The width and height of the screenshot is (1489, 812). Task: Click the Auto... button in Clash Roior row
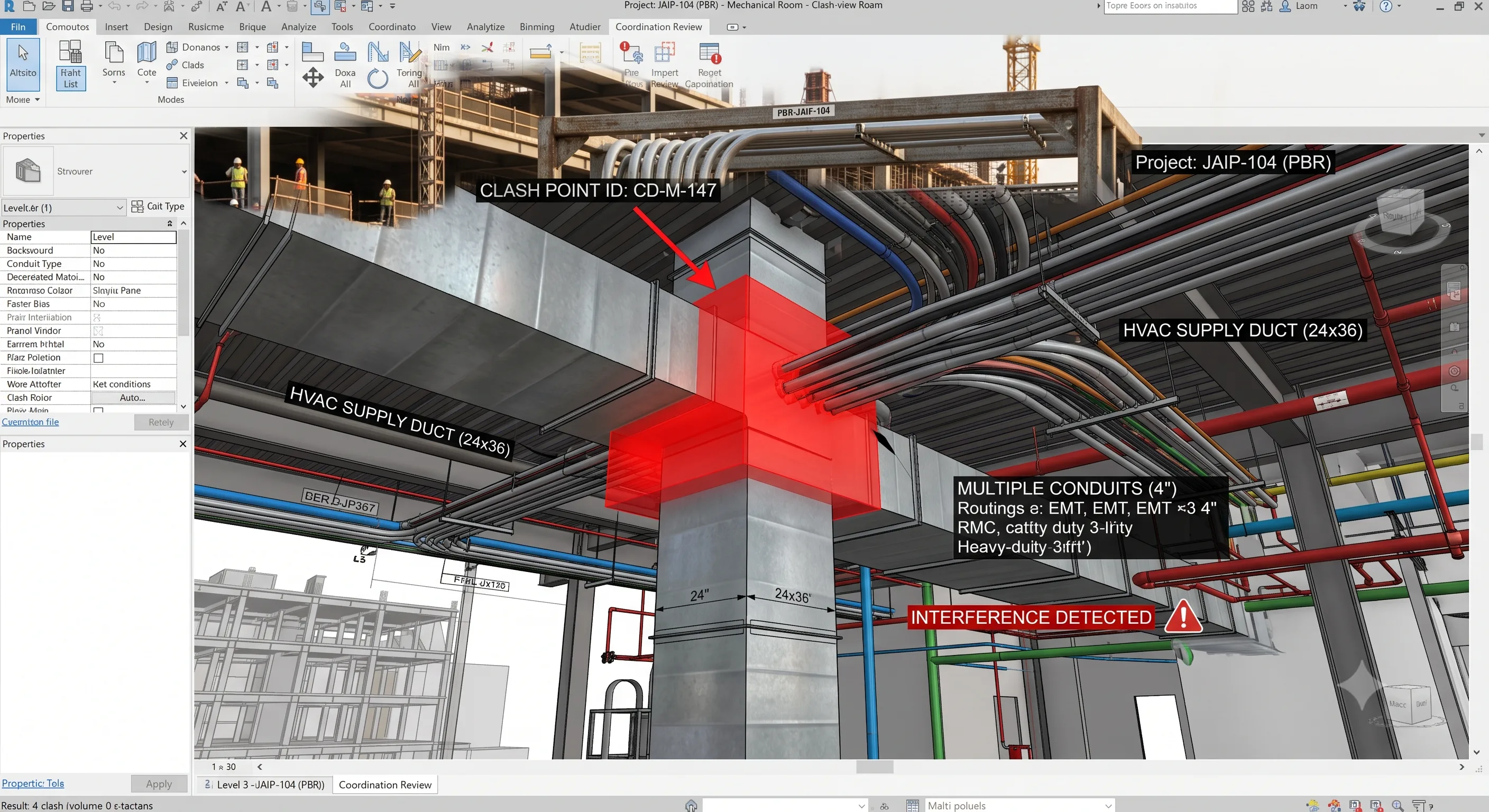point(133,398)
